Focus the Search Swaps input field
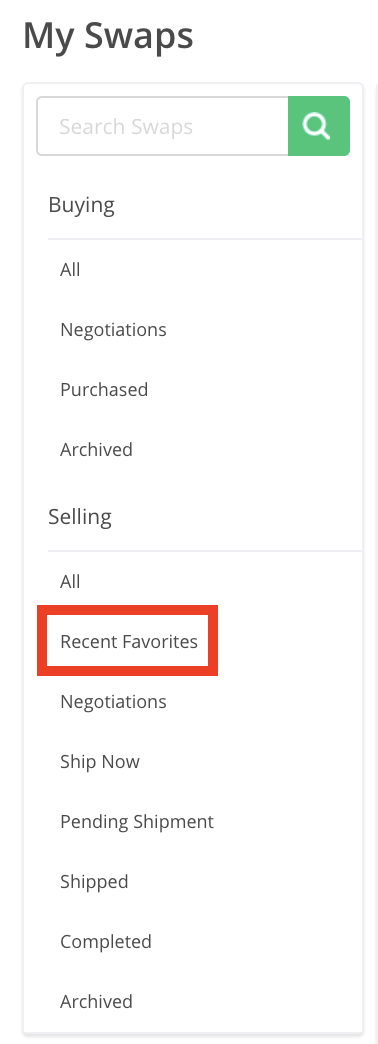Image resolution: width=378 pixels, height=1044 pixels. tap(162, 126)
